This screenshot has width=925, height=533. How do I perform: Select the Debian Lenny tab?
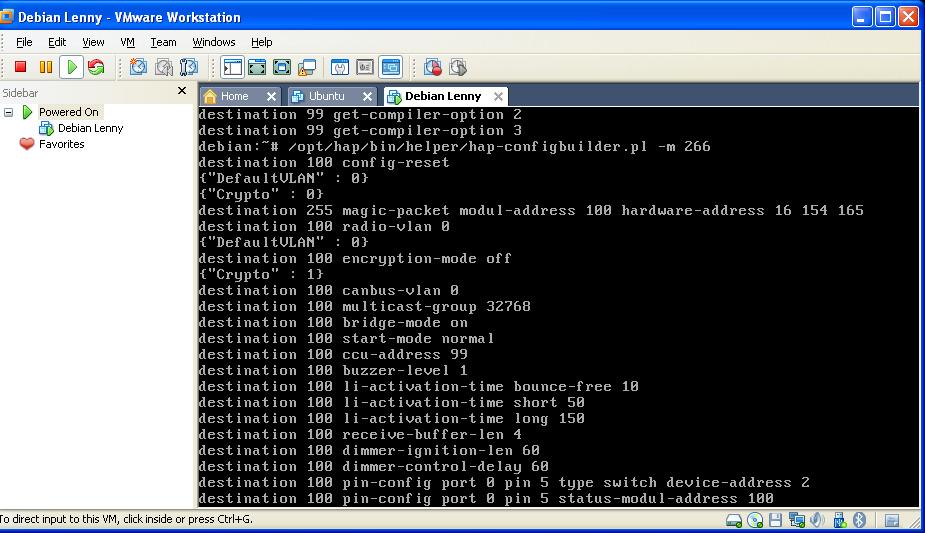(x=442, y=96)
